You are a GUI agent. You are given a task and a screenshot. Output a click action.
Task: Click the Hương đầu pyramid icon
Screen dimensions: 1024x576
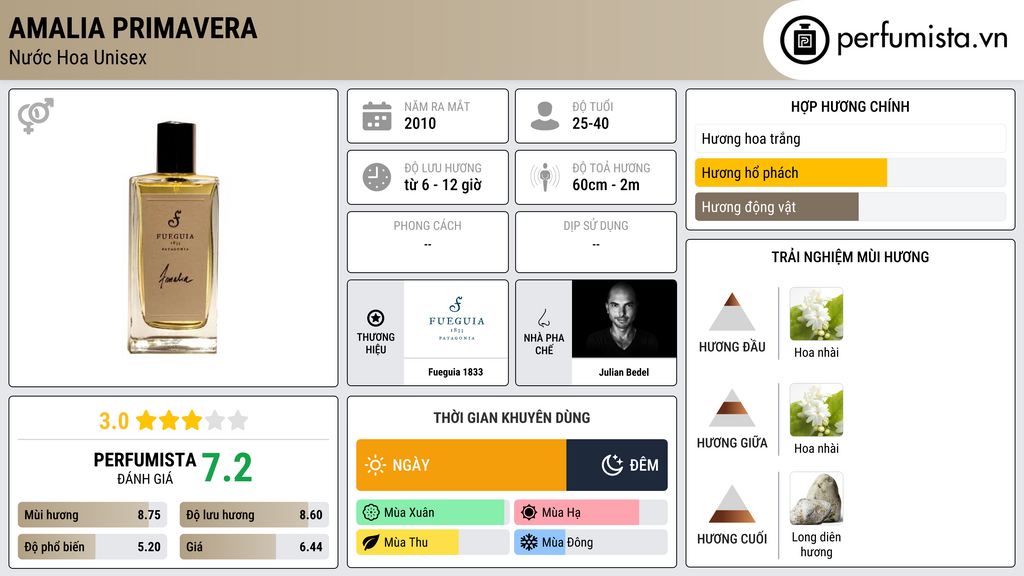tap(732, 312)
